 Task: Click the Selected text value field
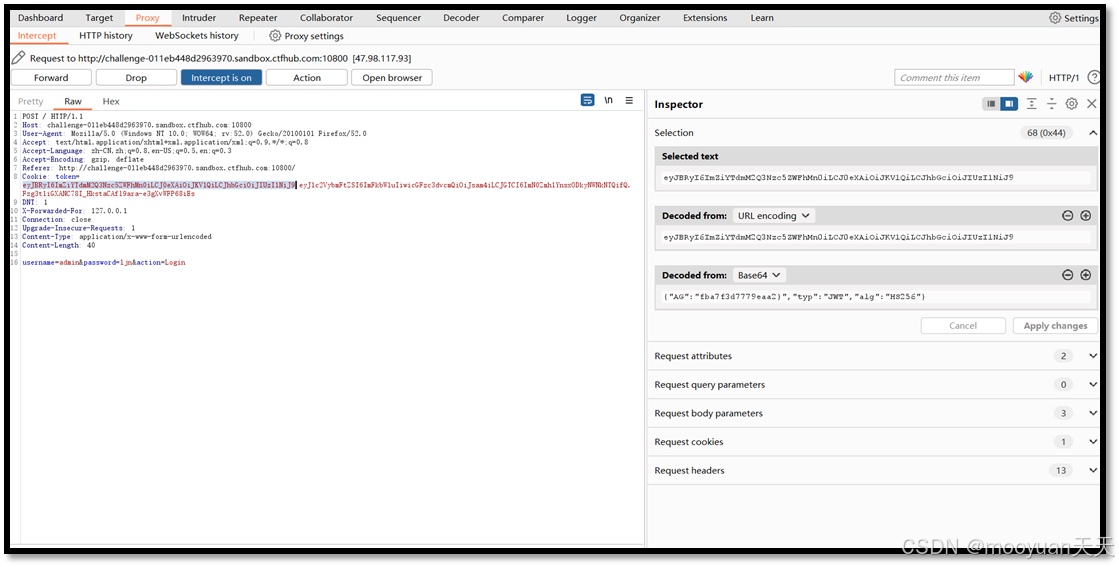coord(876,178)
